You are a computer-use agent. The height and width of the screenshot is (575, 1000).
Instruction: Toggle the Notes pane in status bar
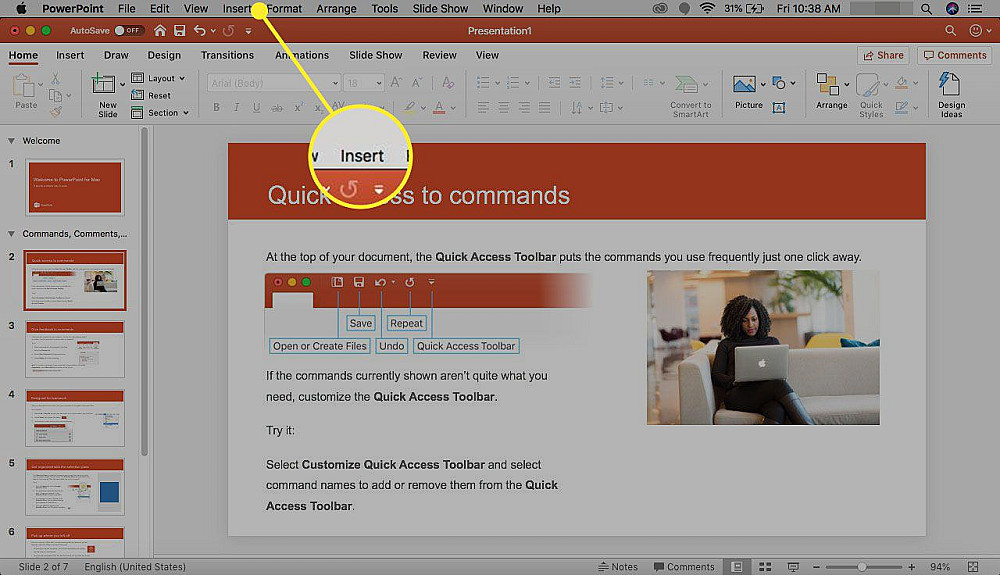tap(618, 567)
